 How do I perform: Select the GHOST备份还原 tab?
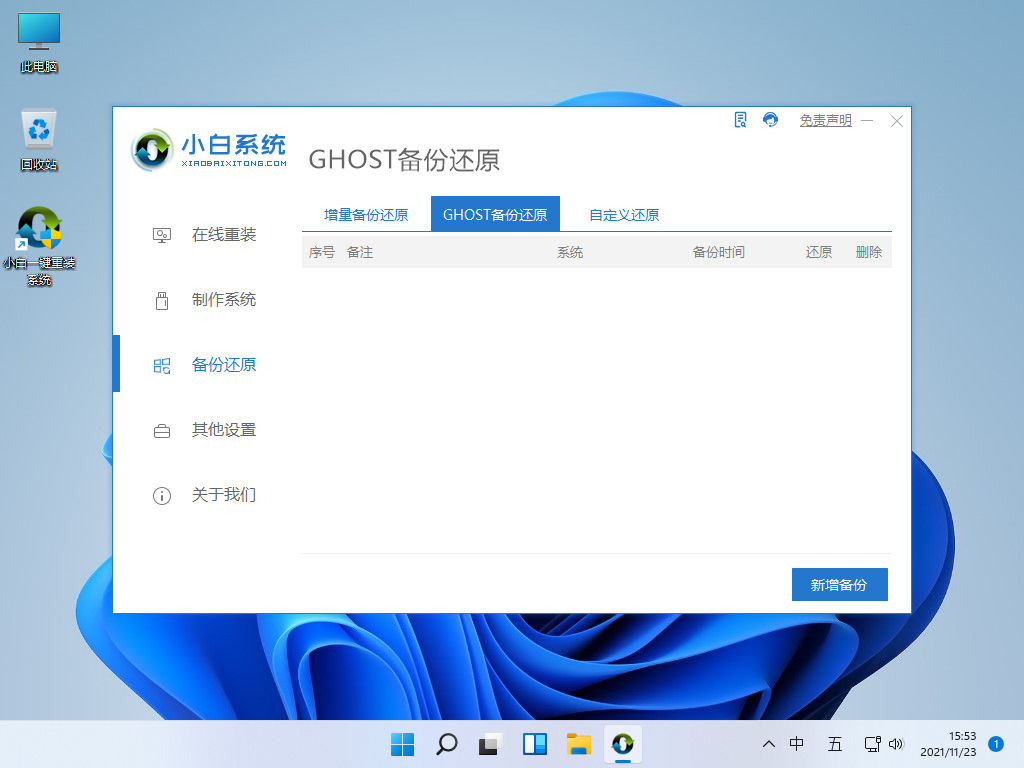click(495, 214)
